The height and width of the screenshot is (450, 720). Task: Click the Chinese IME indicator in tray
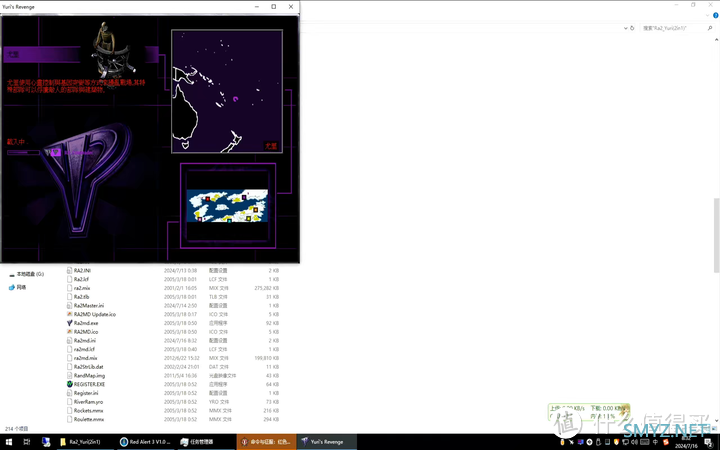[655, 442]
